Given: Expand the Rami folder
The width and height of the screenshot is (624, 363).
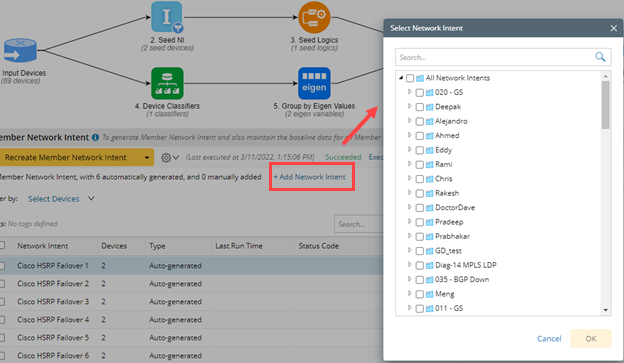Looking at the screenshot, I should point(410,164).
